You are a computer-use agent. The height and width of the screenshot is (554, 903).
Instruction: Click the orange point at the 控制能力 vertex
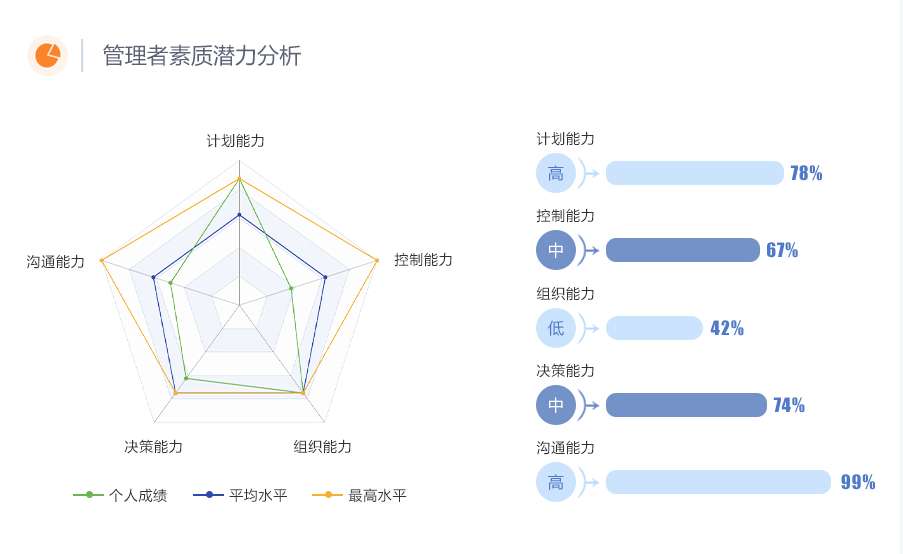(376, 261)
